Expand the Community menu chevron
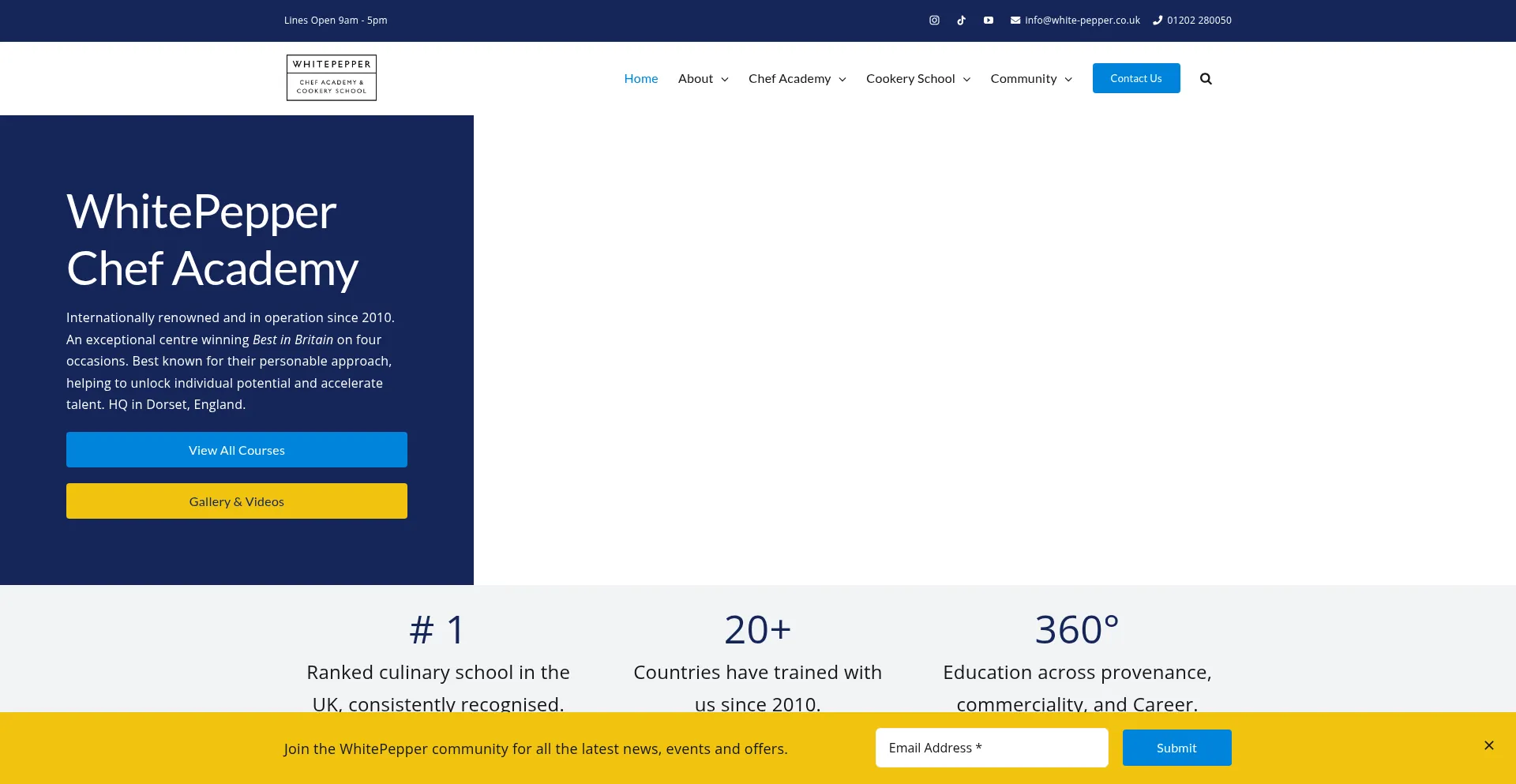1516x784 pixels. tap(1068, 79)
